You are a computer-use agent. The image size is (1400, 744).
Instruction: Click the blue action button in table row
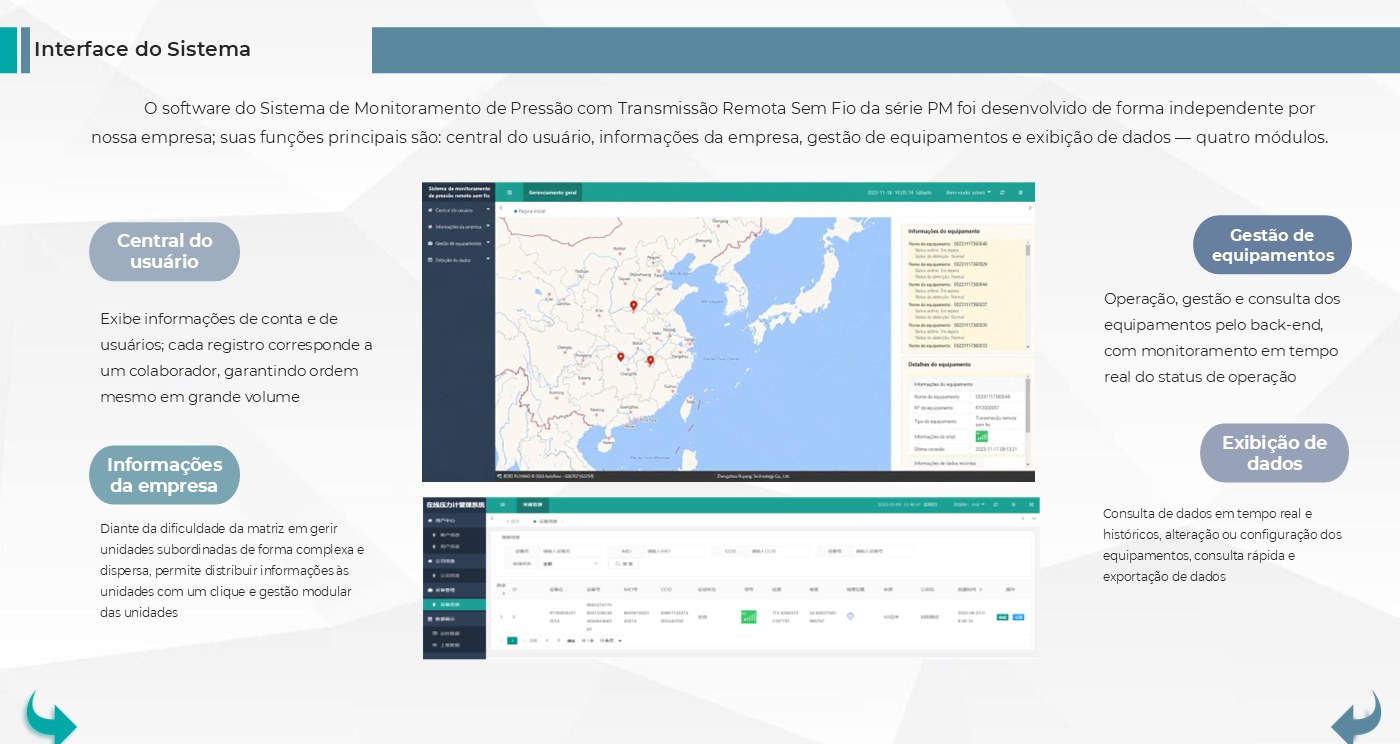click(1018, 617)
